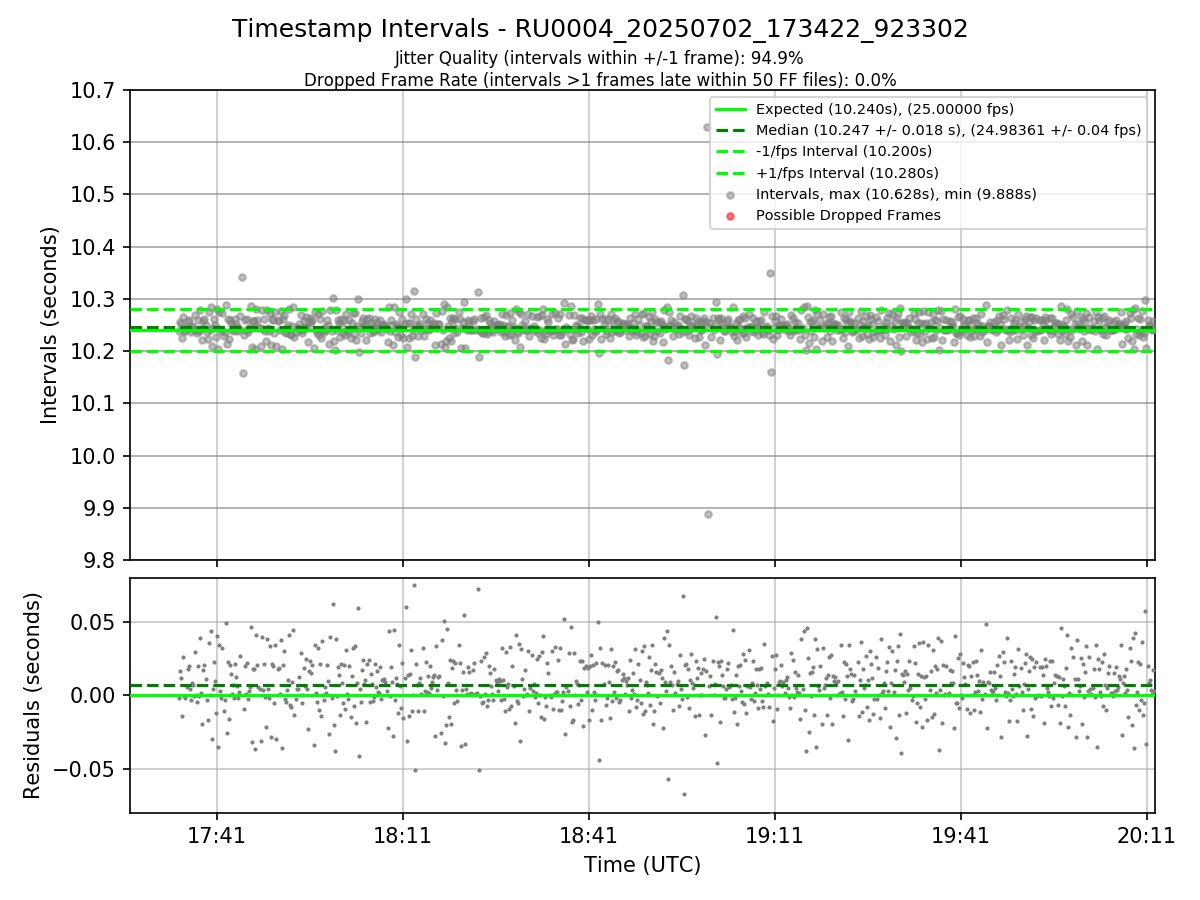Image resolution: width=1200 pixels, height=900 pixels.
Task: Click the 'Intervals (seconds)' y-axis label
Action: [x=50, y=325]
